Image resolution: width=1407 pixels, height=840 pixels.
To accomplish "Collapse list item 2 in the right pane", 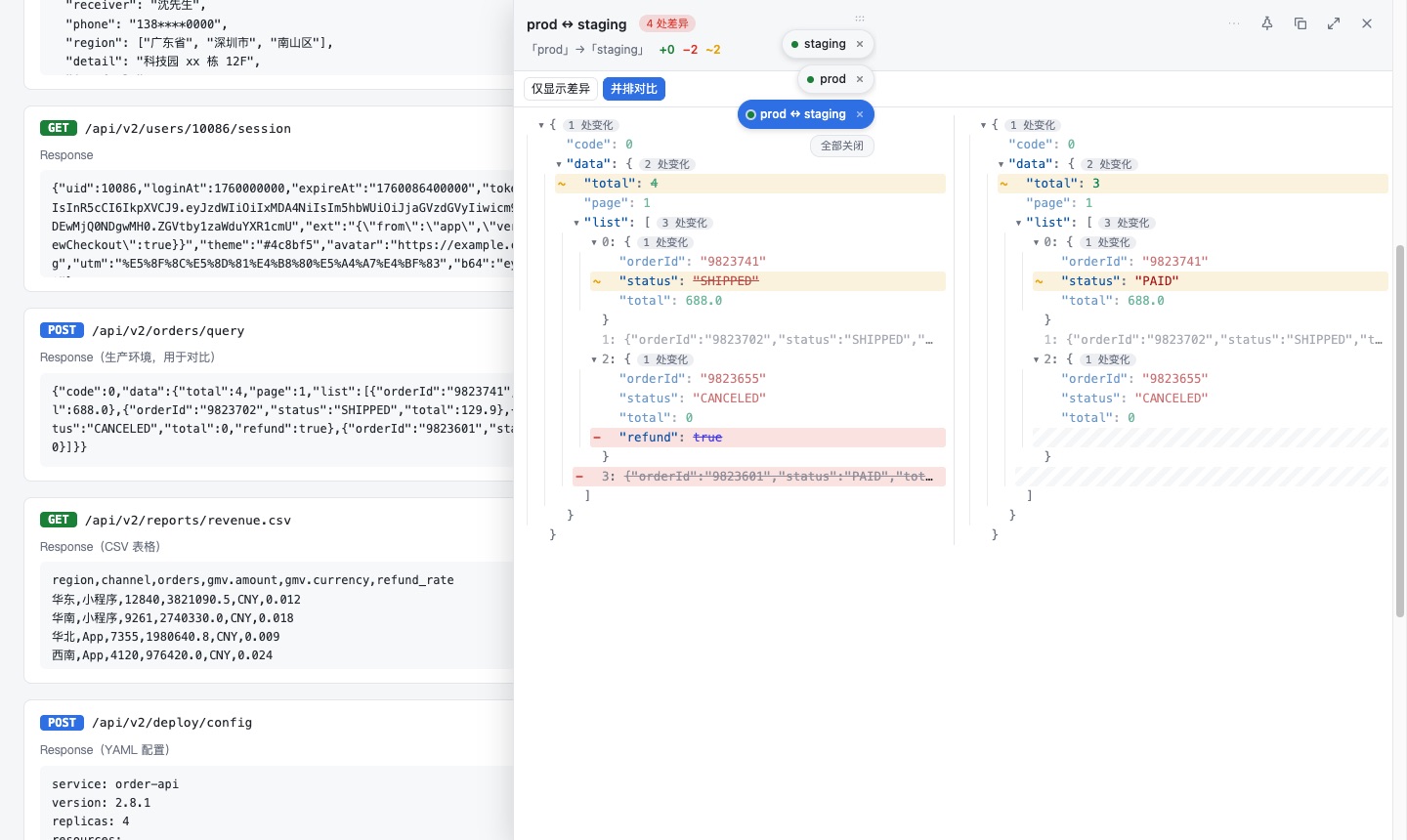I will (x=1036, y=359).
